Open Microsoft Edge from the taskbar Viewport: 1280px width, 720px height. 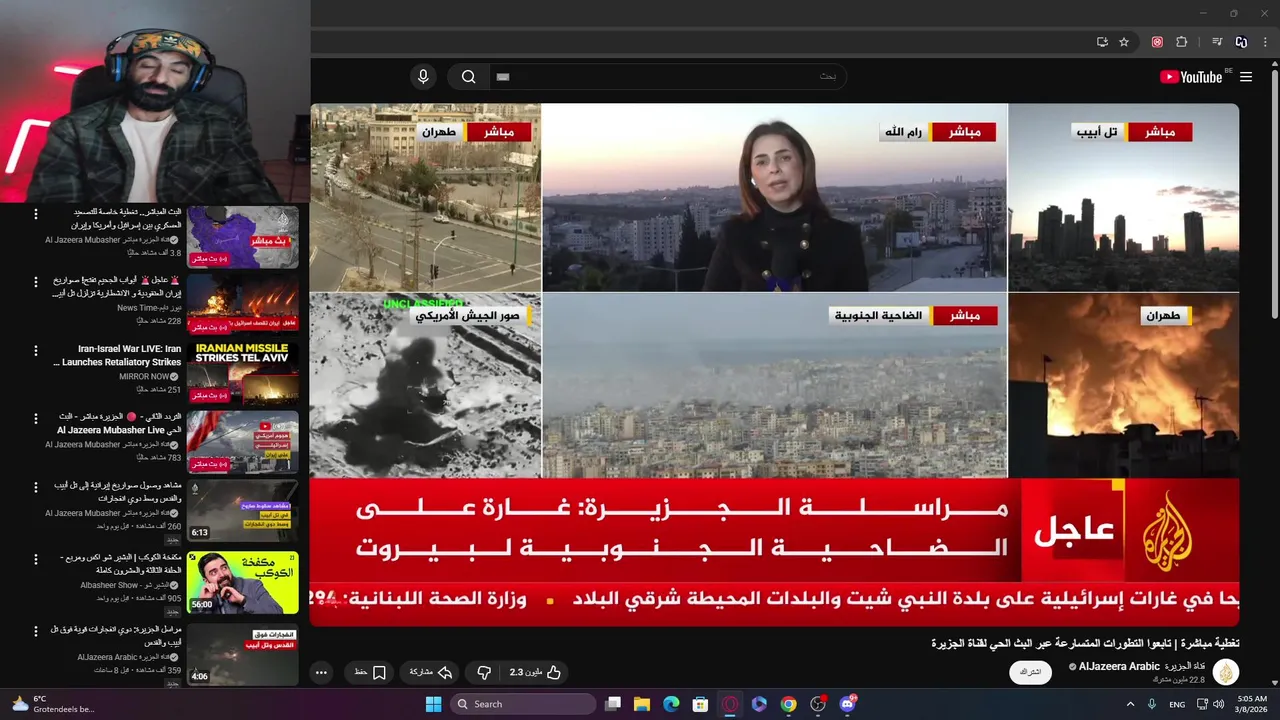[671, 704]
